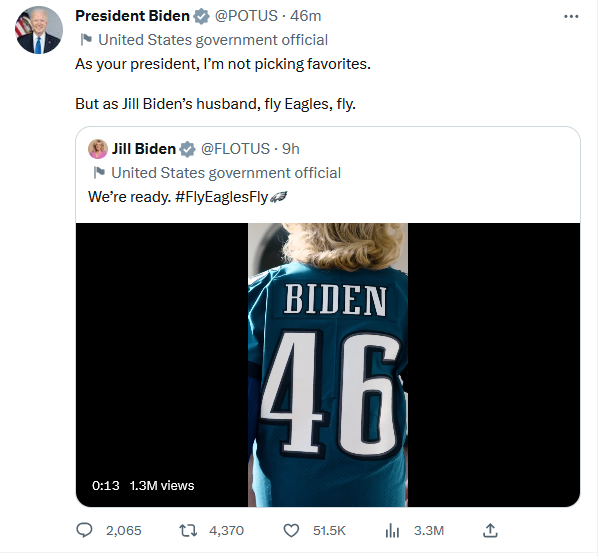Open the three-dot more options menu

pyautogui.click(x=571, y=17)
